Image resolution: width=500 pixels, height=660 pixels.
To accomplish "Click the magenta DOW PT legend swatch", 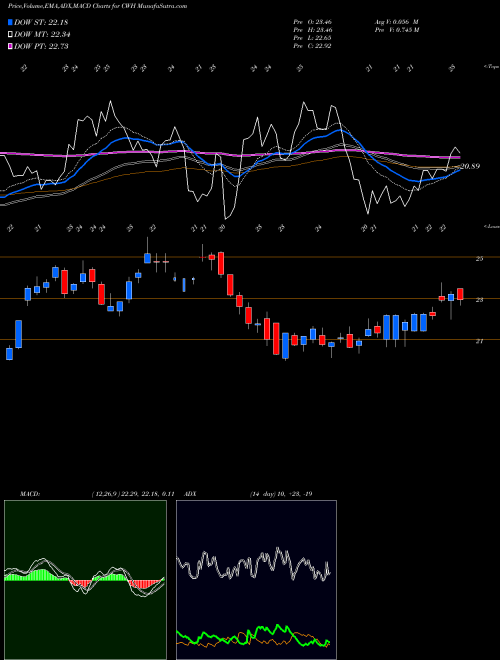I will pos(10,46).
